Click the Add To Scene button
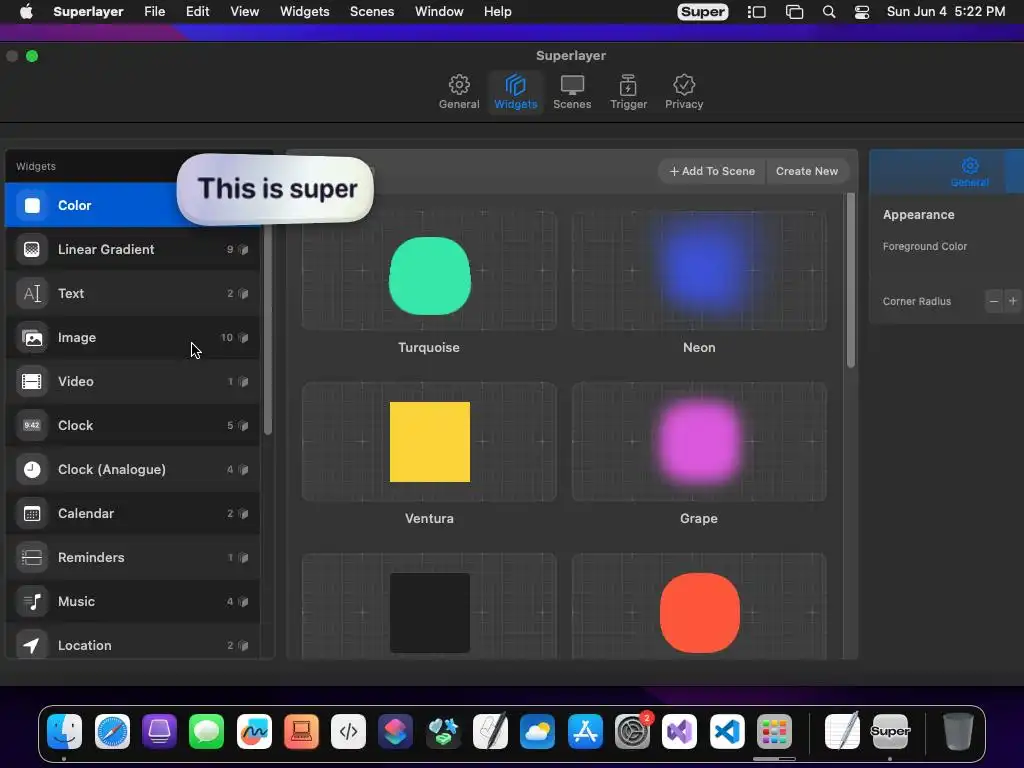The image size is (1024, 768). pyautogui.click(x=712, y=171)
